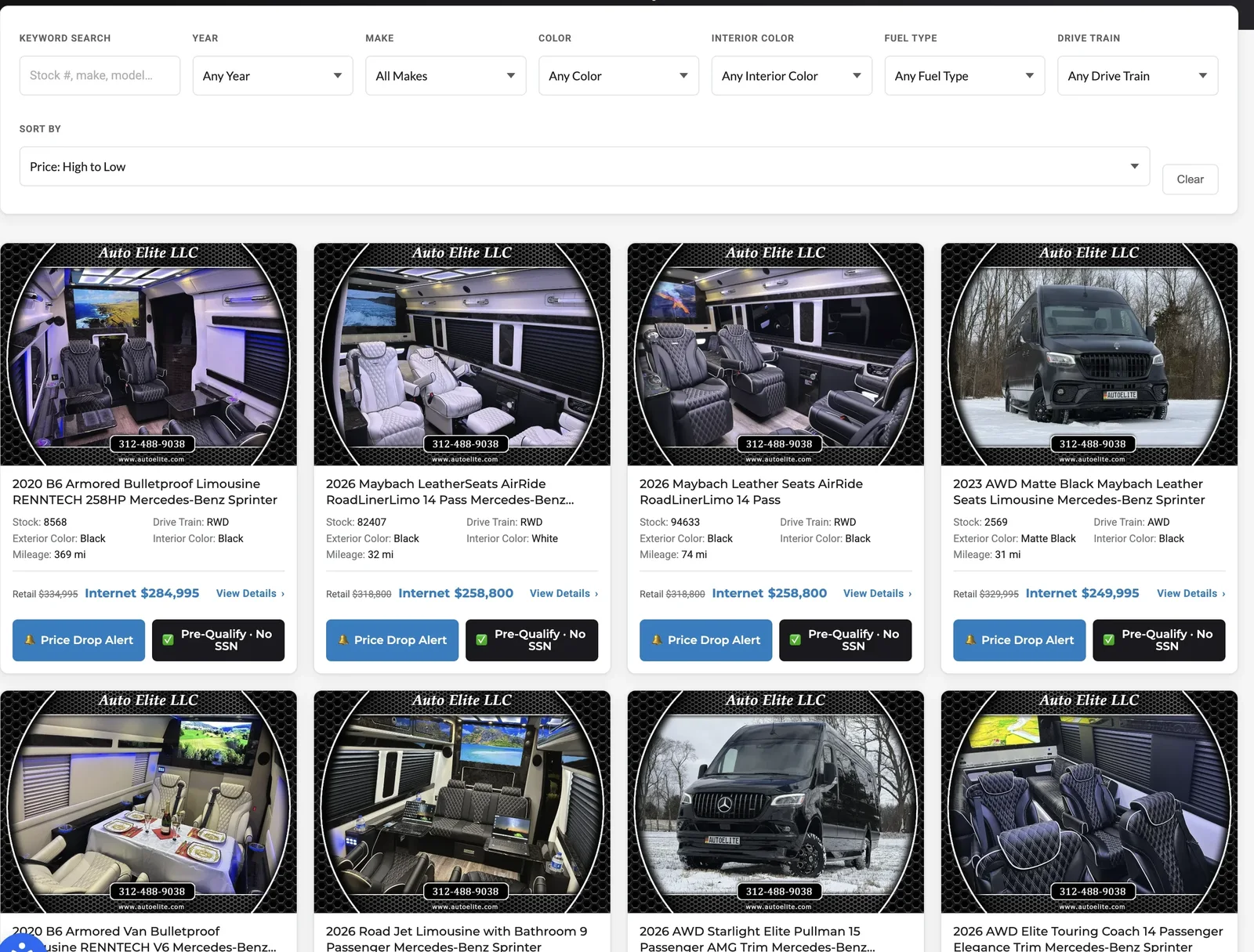Viewport: 1254px width, 952px height.
Task: Open photo of stock 94633 interior
Action: tap(775, 354)
